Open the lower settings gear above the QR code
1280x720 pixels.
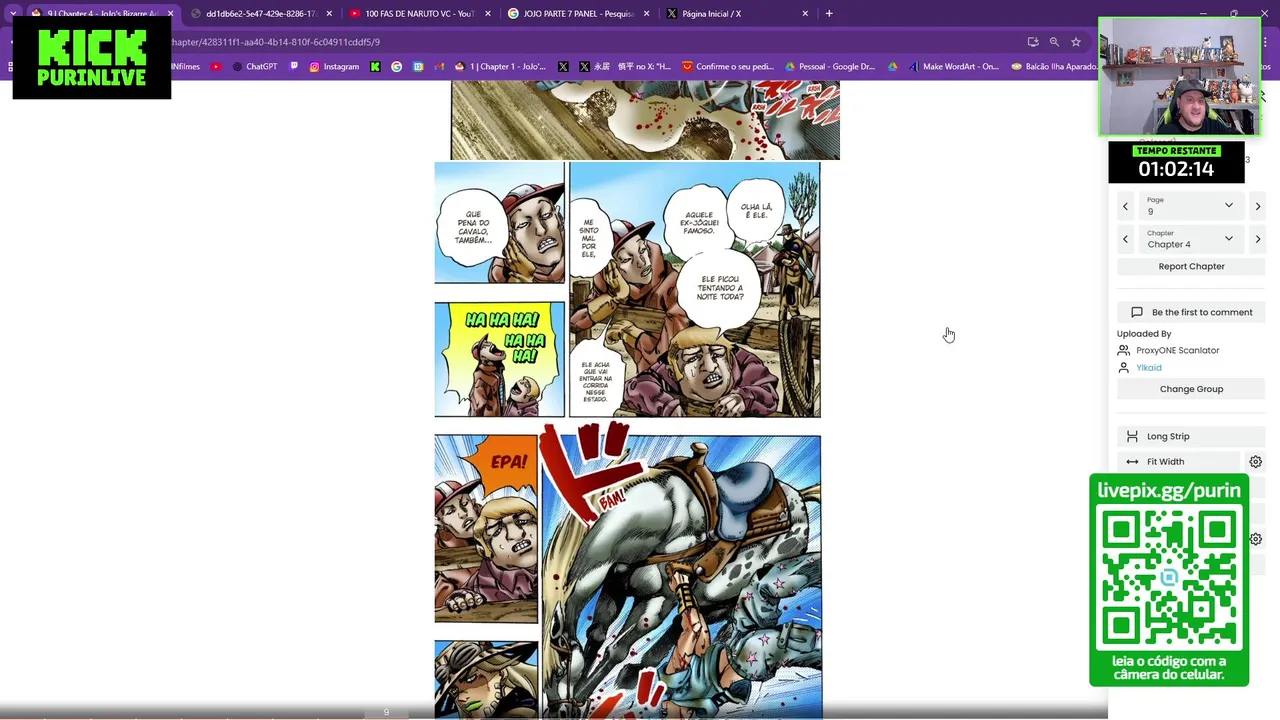pos(1255,539)
